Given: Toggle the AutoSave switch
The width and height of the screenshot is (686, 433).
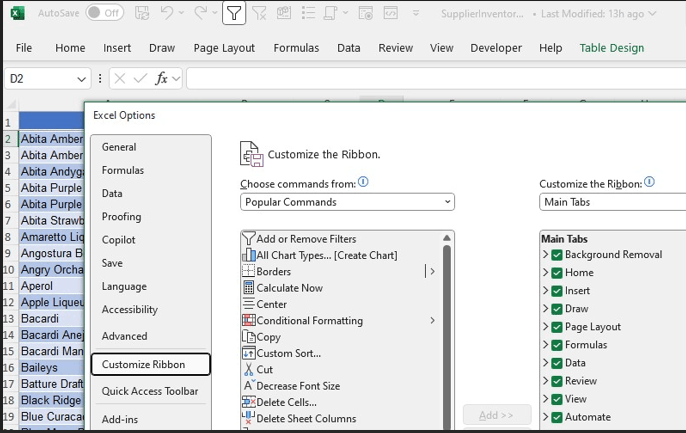Looking at the screenshot, I should coord(105,13).
